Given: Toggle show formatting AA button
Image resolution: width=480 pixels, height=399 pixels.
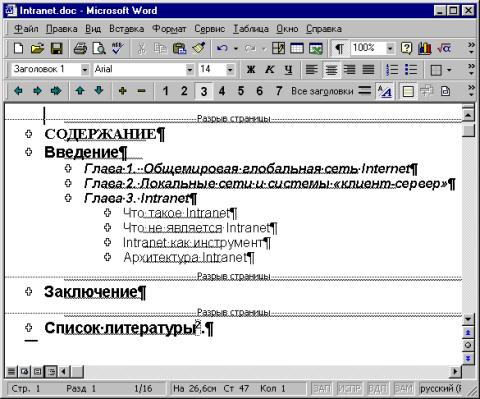Looking at the screenshot, I should tap(384, 91).
